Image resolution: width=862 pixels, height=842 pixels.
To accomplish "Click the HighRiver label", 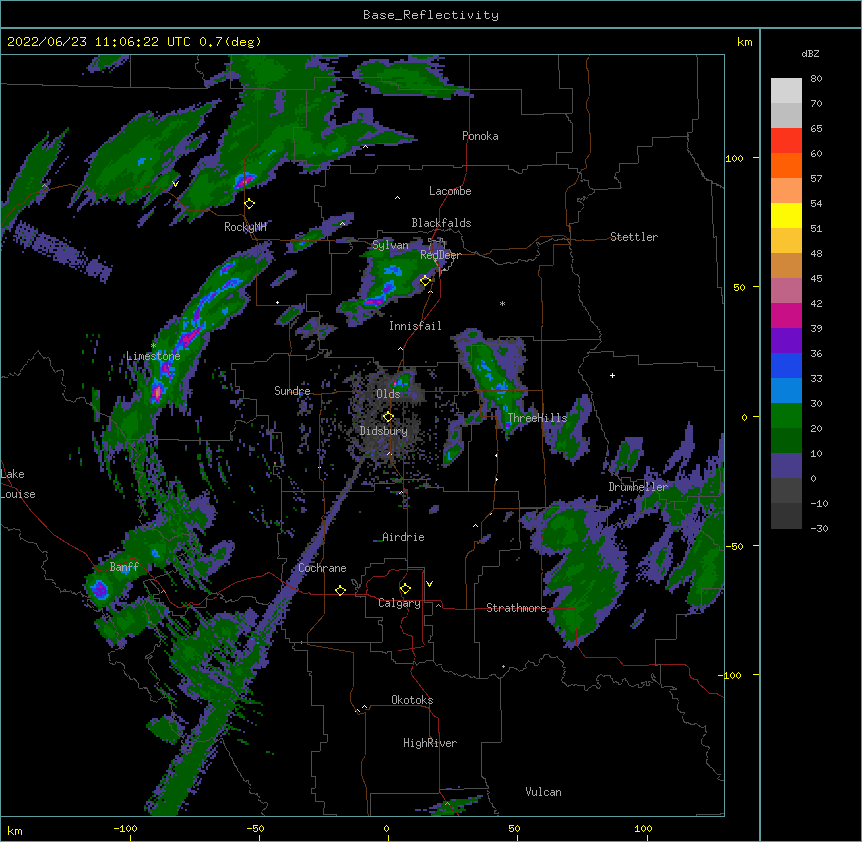I will 430,743.
